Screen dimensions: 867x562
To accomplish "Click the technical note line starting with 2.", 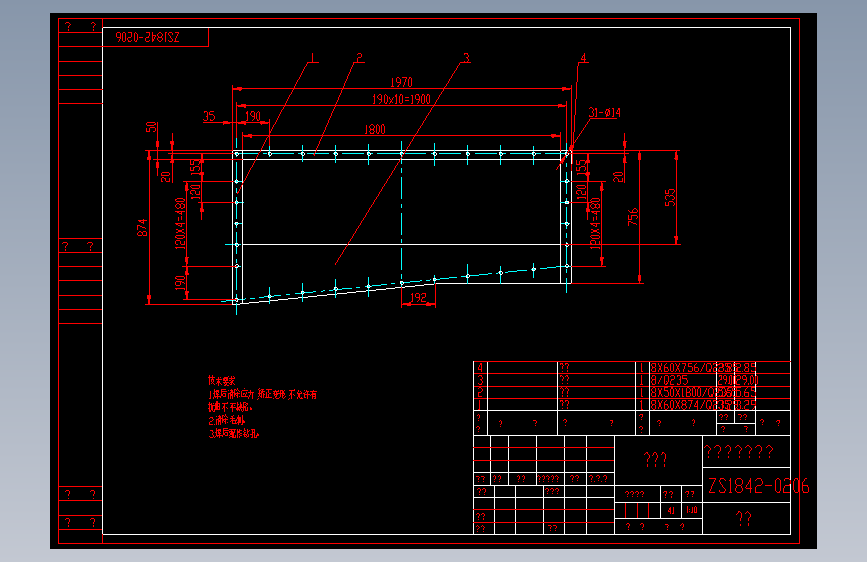I will (x=227, y=420).
